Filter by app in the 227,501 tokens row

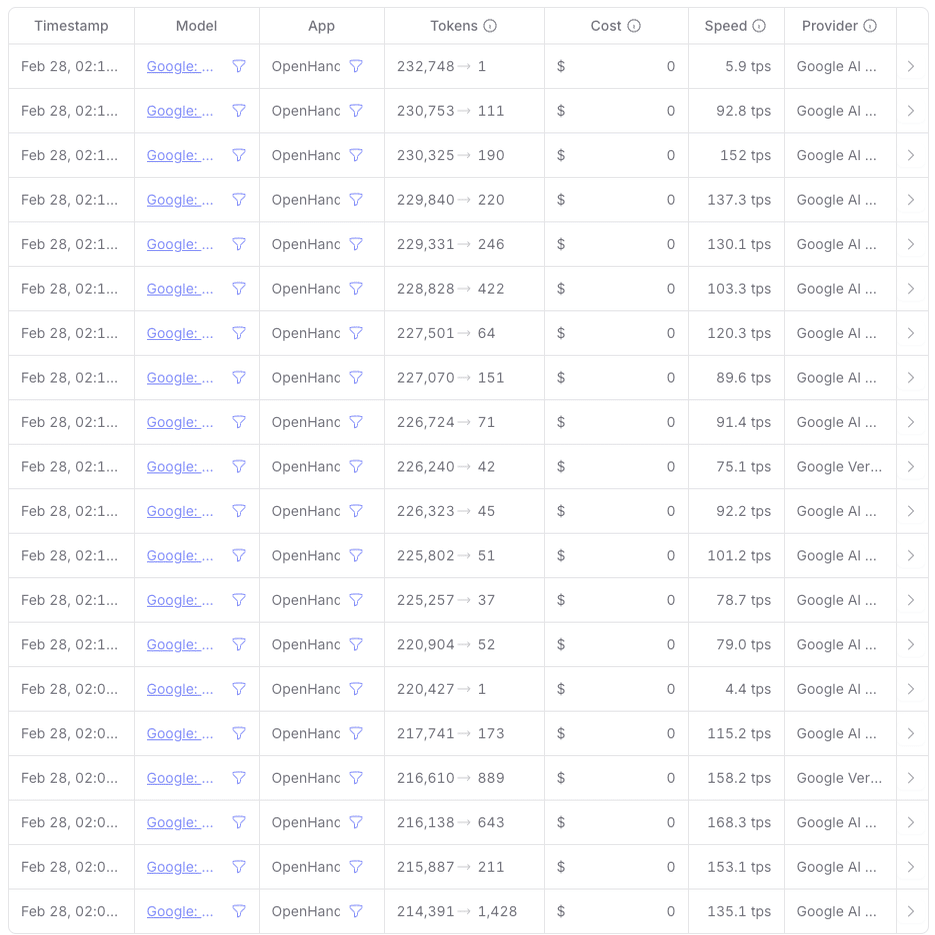tap(356, 333)
